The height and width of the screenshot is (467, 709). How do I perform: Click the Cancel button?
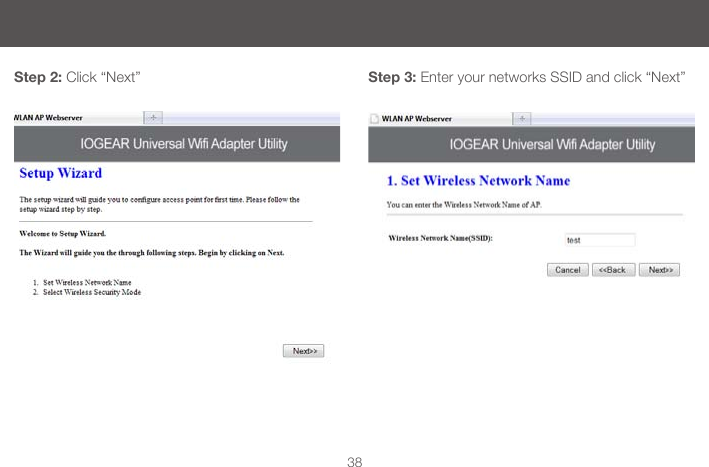pyautogui.click(x=567, y=270)
